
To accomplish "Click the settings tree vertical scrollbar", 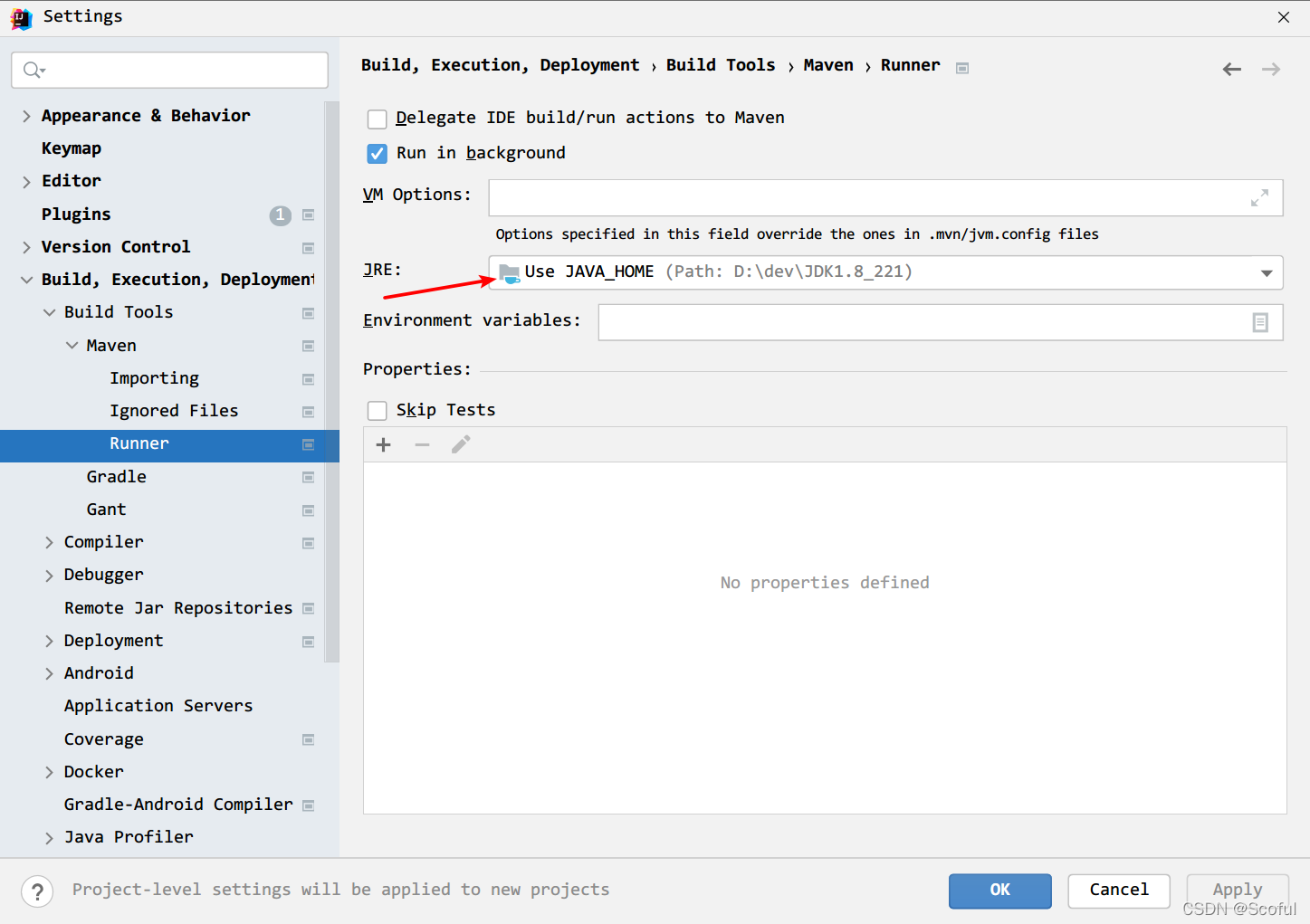I will [331, 382].
